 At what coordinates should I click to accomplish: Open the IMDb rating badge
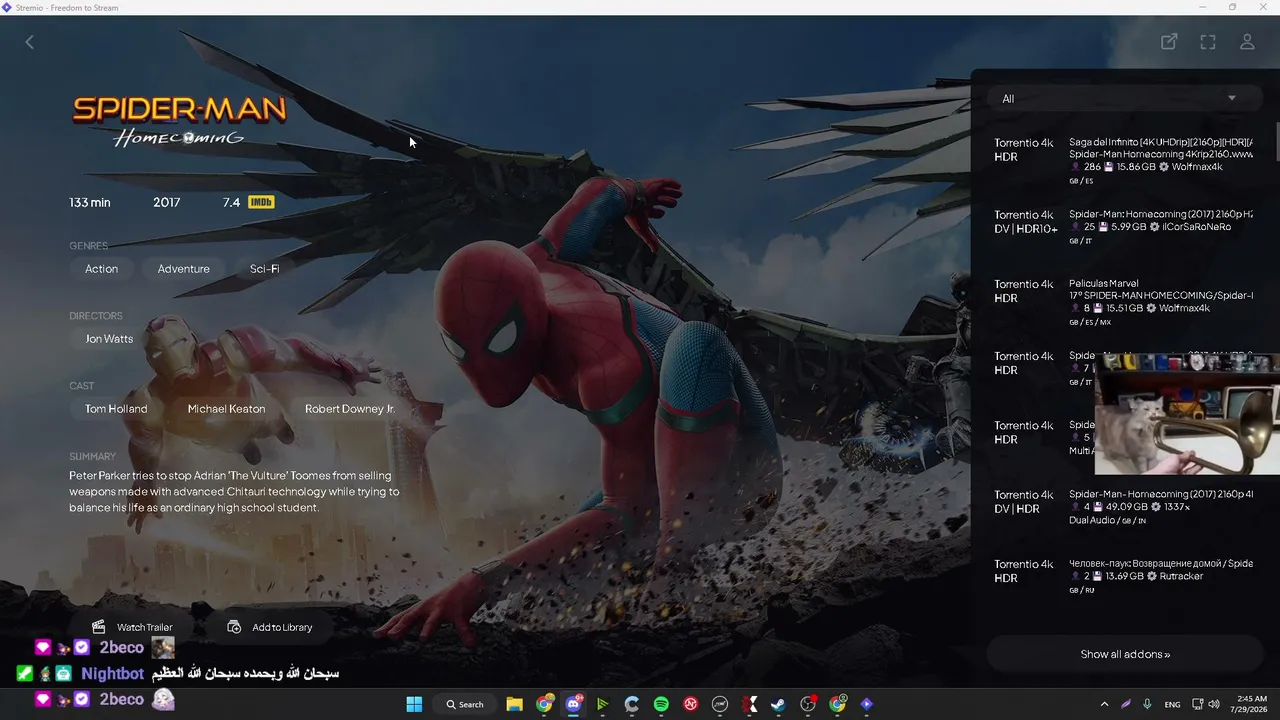[x=261, y=202]
